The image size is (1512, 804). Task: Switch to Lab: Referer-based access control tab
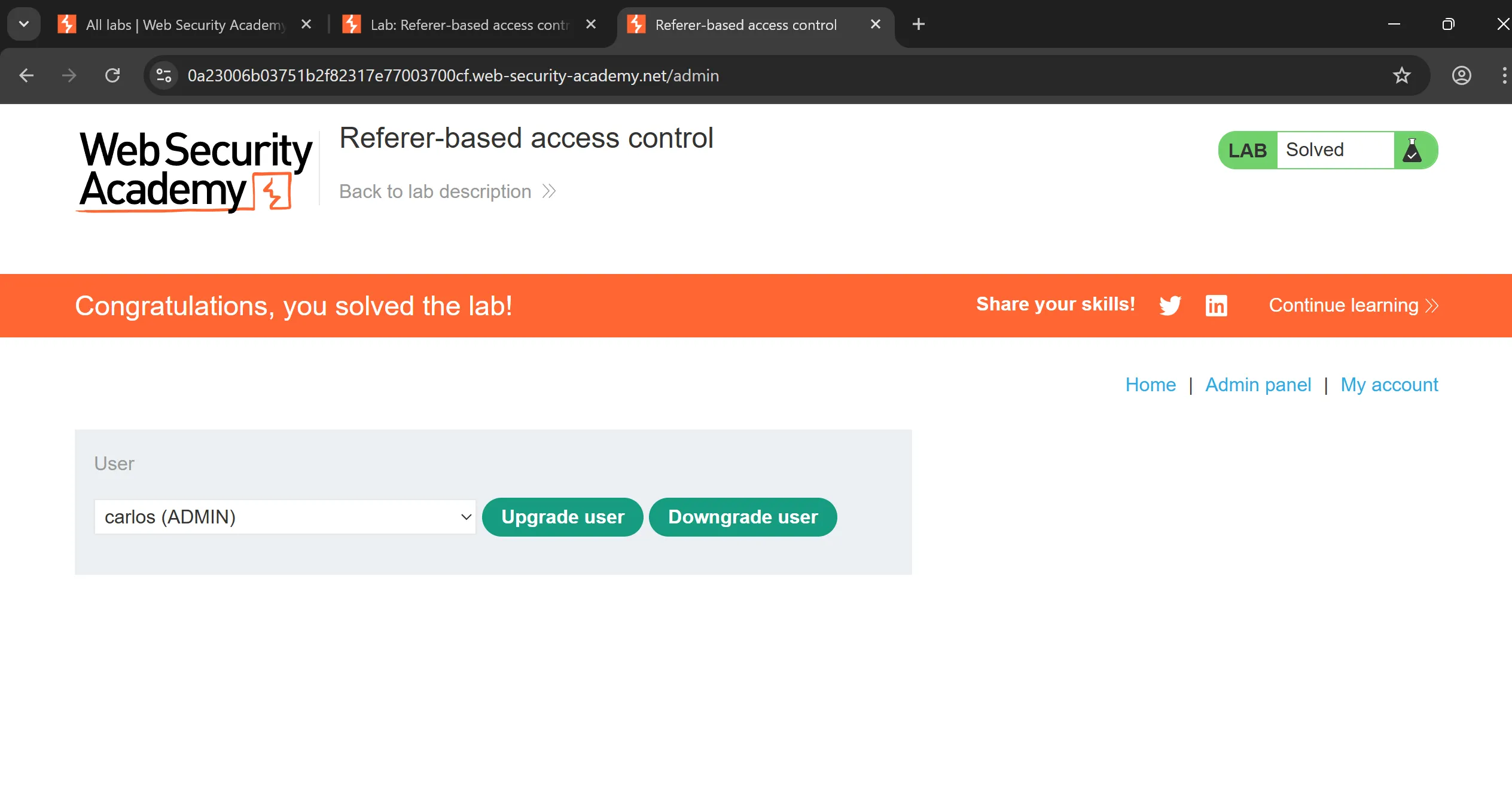coord(470,25)
